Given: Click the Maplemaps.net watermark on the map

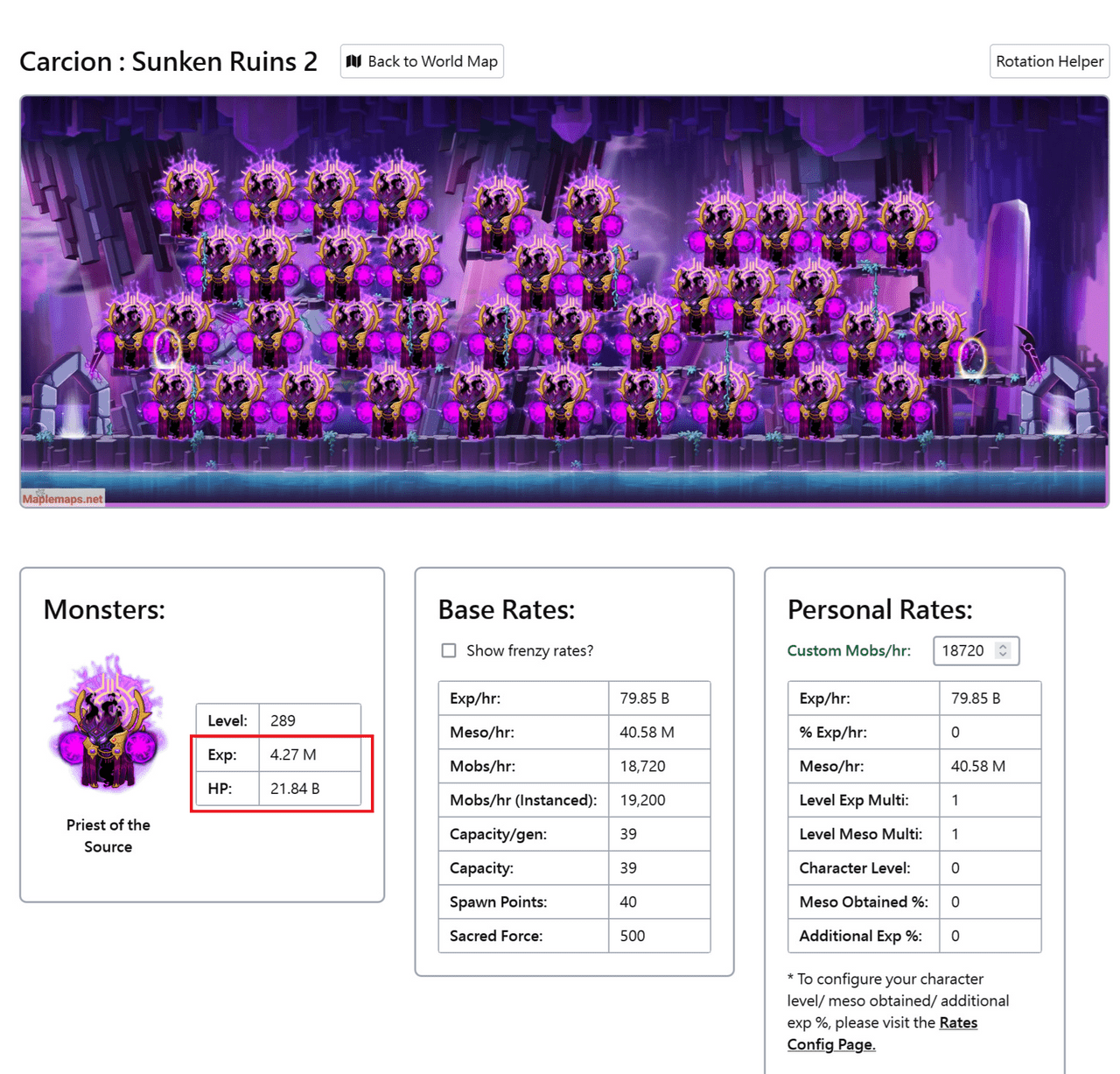Looking at the screenshot, I should [62, 499].
